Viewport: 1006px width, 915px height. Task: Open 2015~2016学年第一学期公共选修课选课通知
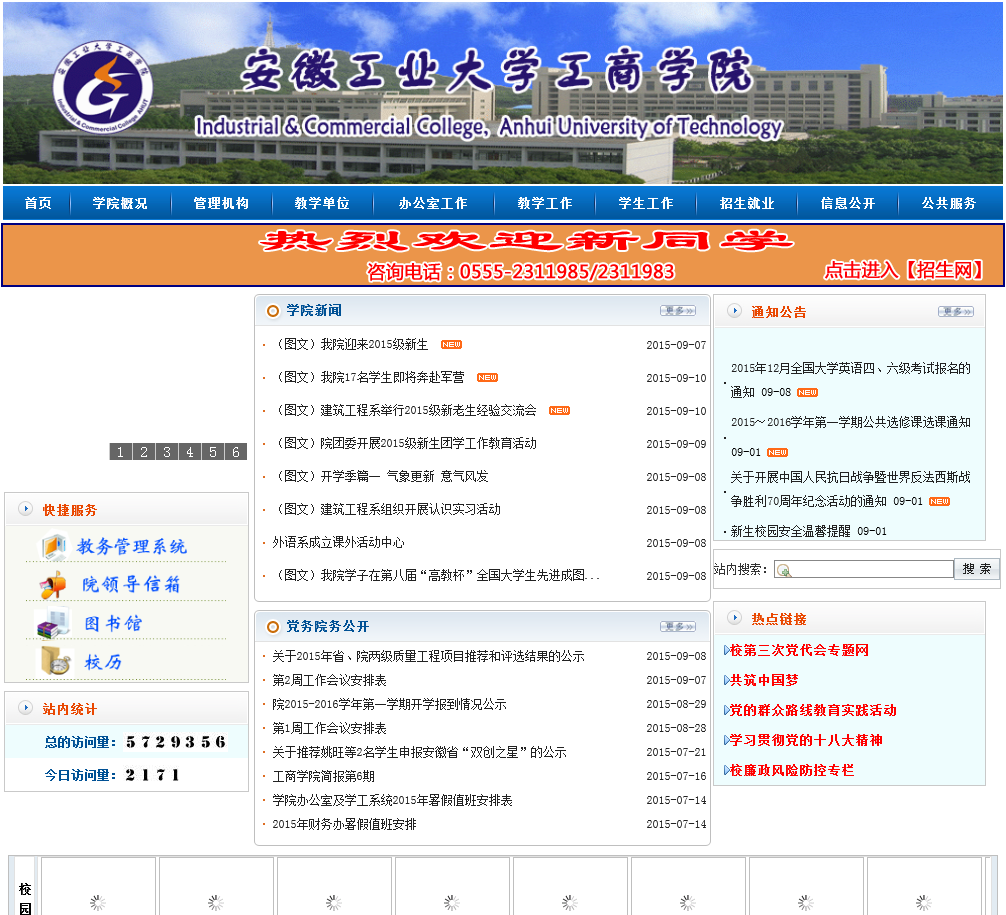[x=850, y=422]
